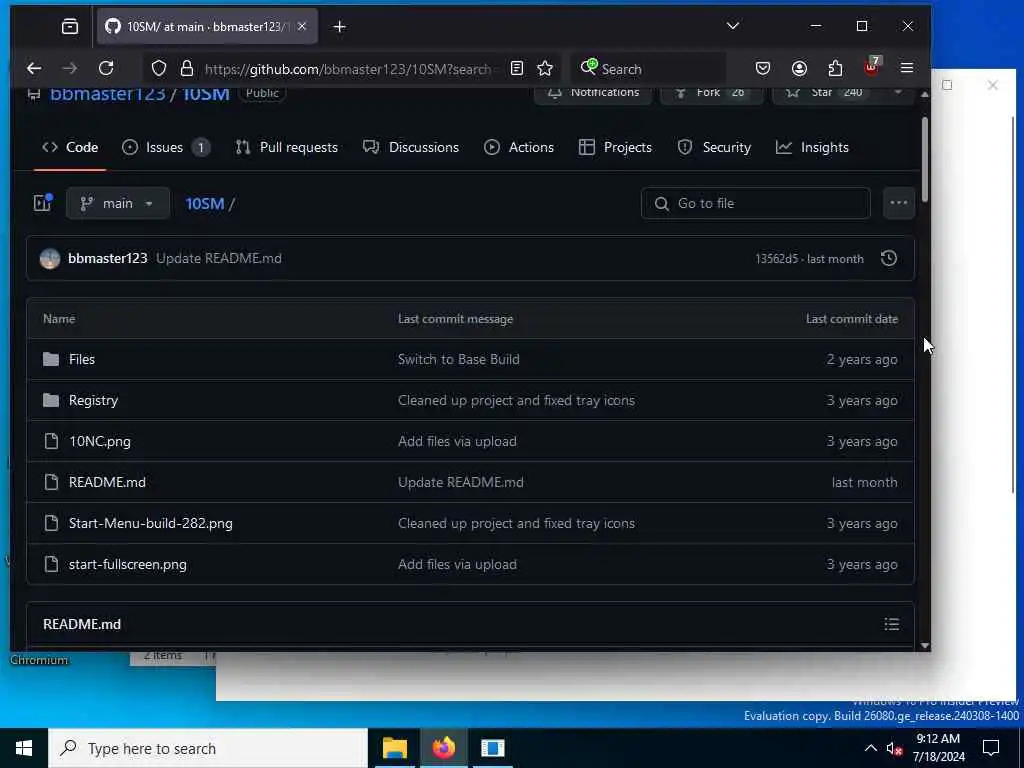The width and height of the screenshot is (1024, 768).
Task: Select the Code tab
Action: click(70, 148)
